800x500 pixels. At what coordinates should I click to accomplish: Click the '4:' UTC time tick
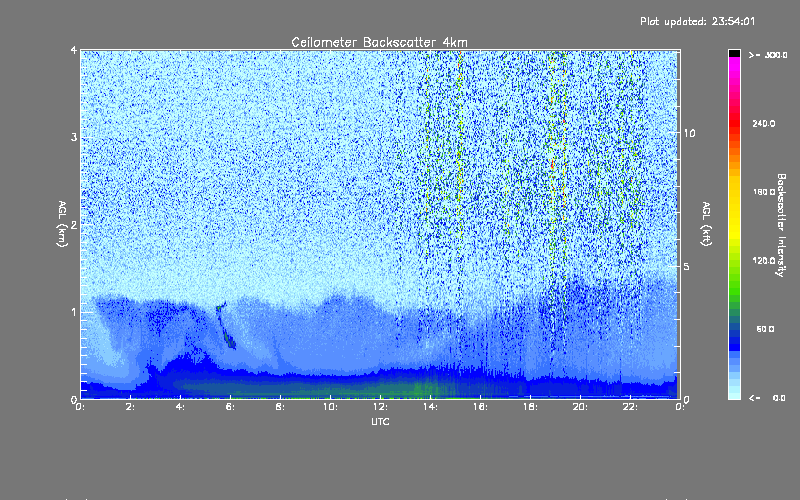point(180,407)
